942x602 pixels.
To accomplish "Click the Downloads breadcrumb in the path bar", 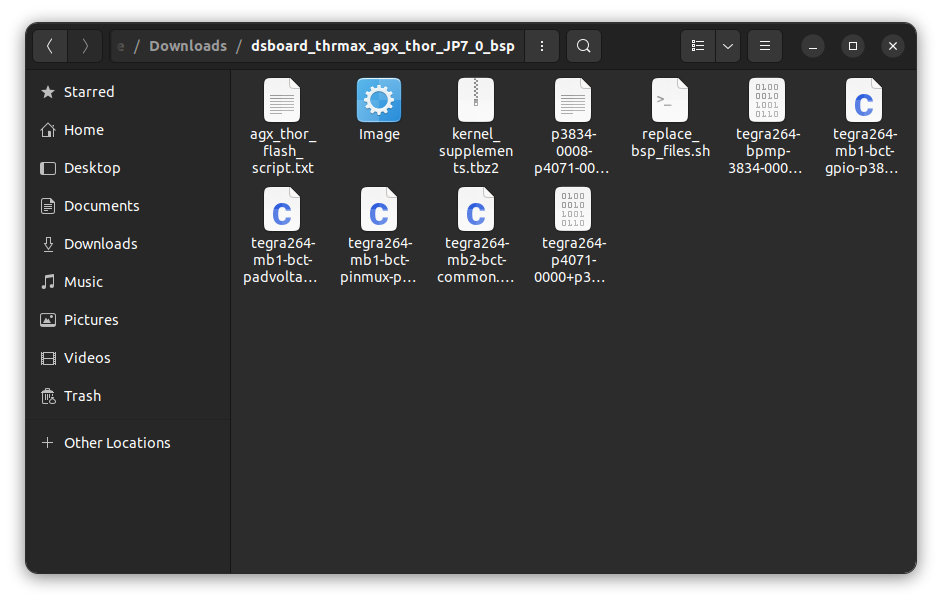I will click(187, 45).
